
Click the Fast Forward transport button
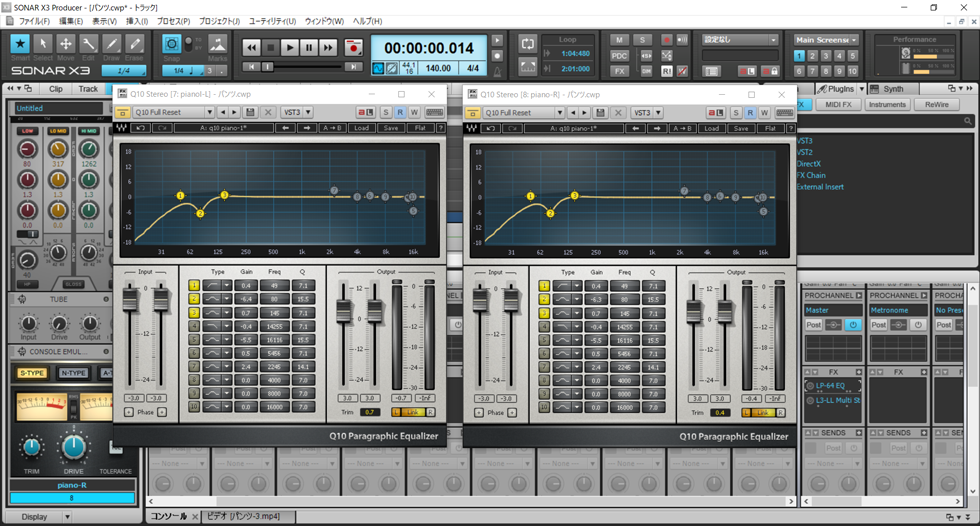coord(328,47)
